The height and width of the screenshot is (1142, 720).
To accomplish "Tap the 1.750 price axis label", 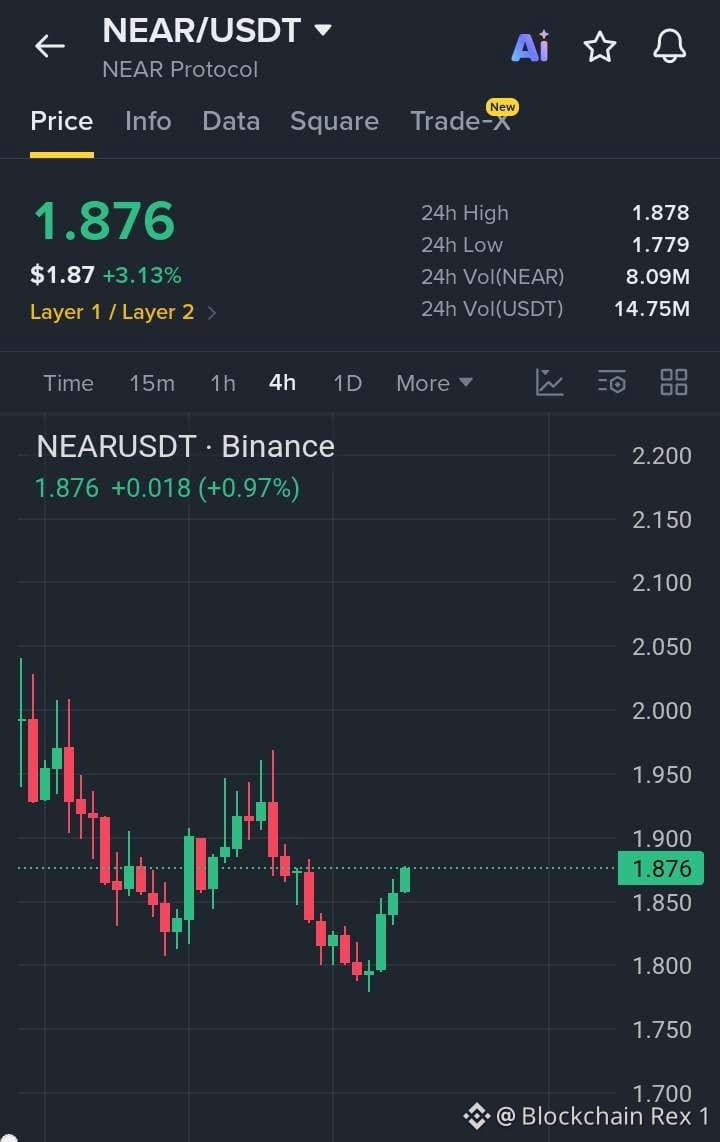I will [662, 1030].
